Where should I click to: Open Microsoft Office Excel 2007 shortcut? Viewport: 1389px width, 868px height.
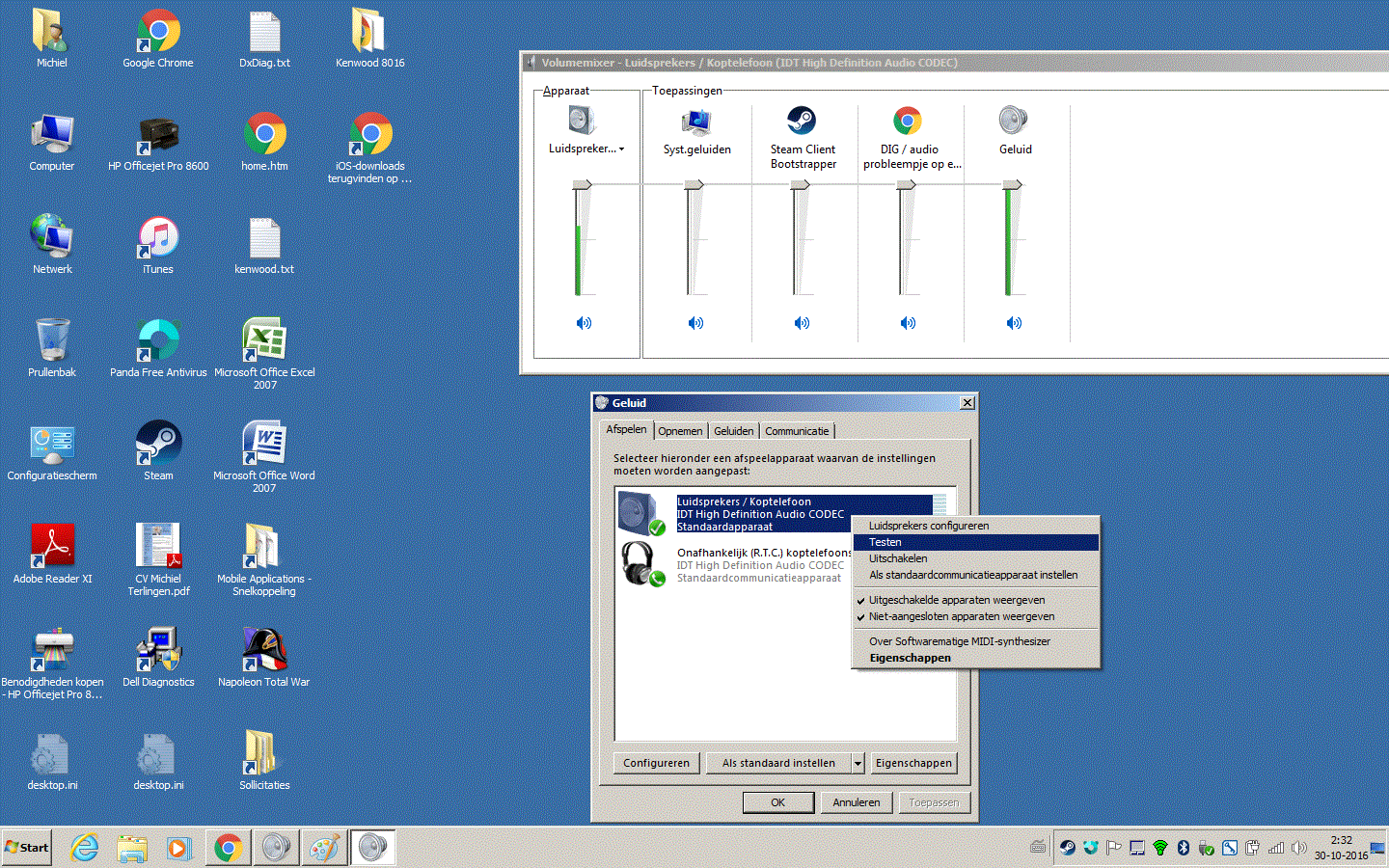[264, 354]
